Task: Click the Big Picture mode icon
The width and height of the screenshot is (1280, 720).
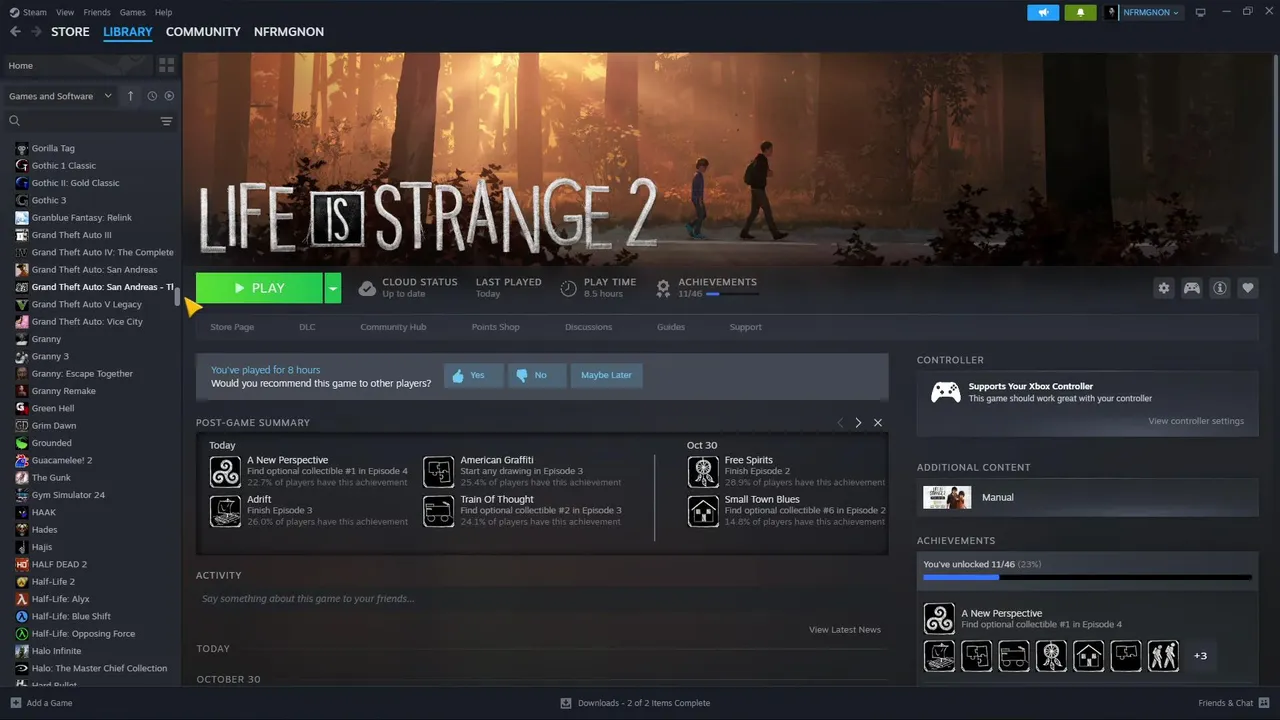Action: [x=1201, y=12]
